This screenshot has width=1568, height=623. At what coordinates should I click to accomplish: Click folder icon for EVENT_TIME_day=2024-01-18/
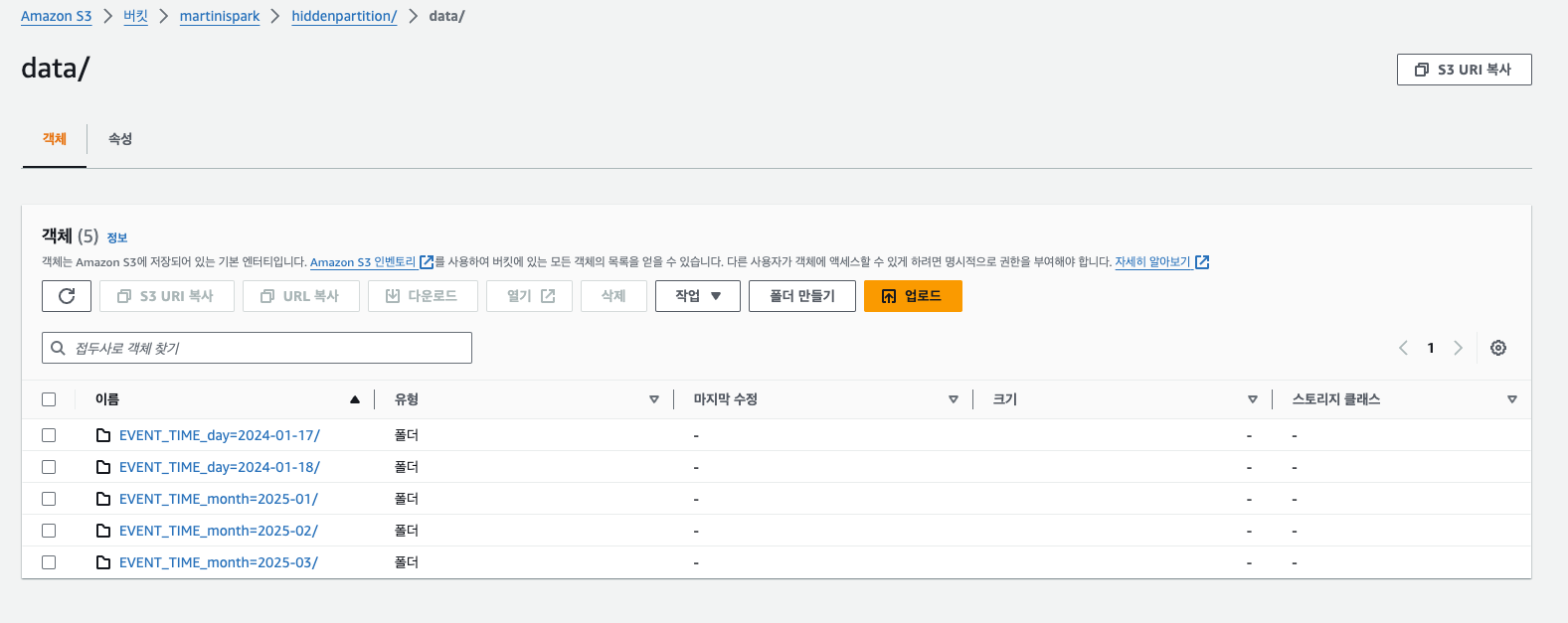(103, 467)
